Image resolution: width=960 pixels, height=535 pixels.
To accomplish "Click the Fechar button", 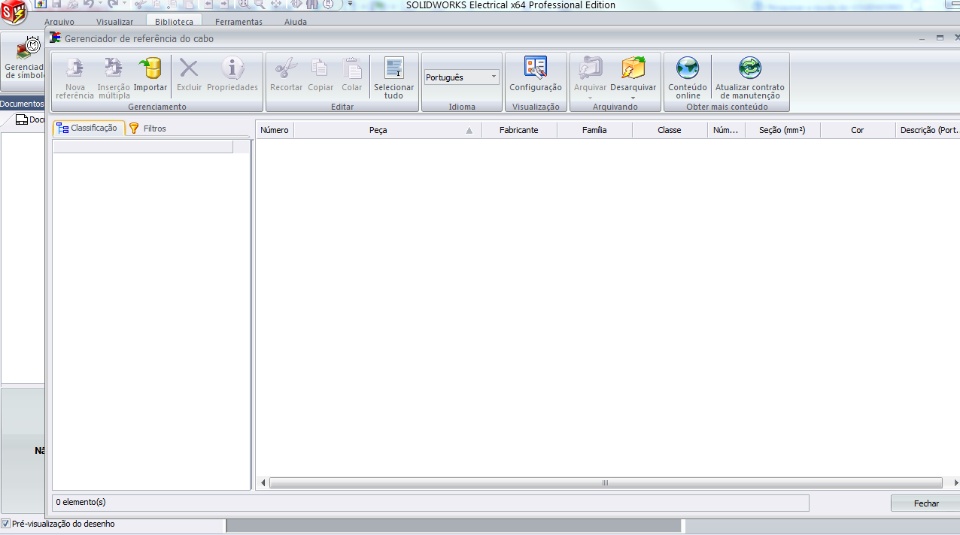I will pyautogui.click(x=926, y=503).
